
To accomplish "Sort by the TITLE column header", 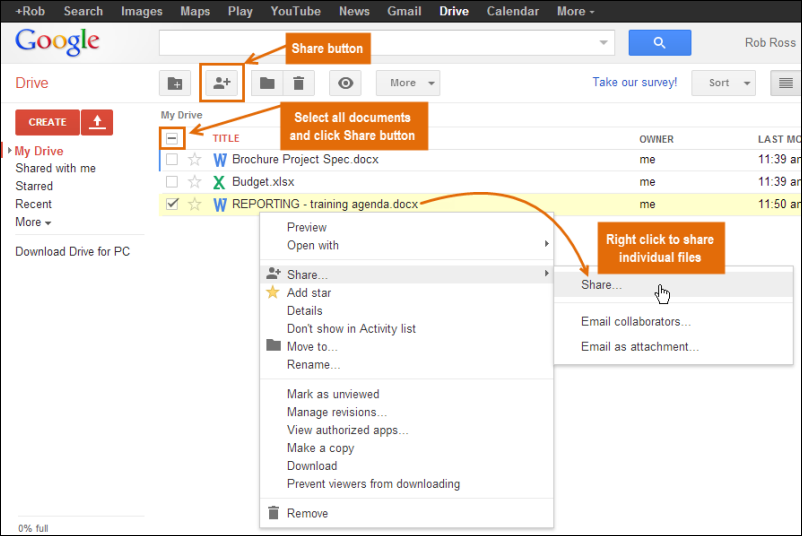I will (x=226, y=138).
